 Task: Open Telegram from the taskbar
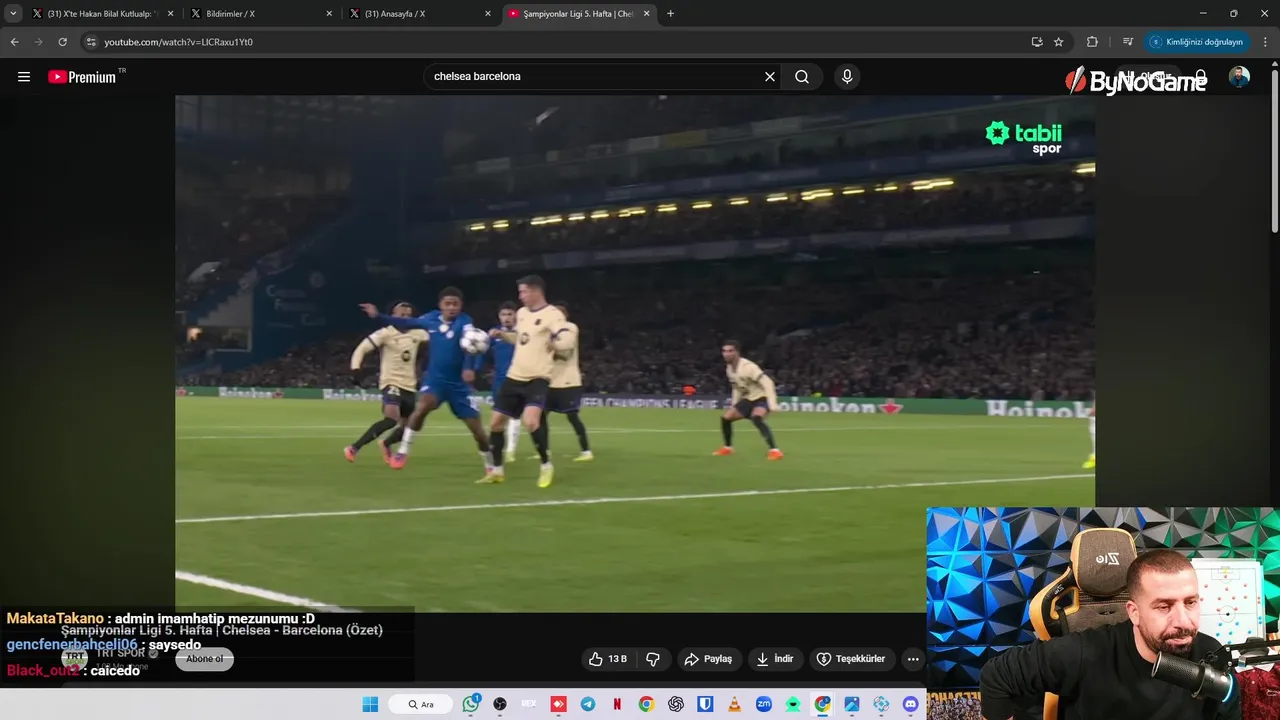(x=588, y=704)
